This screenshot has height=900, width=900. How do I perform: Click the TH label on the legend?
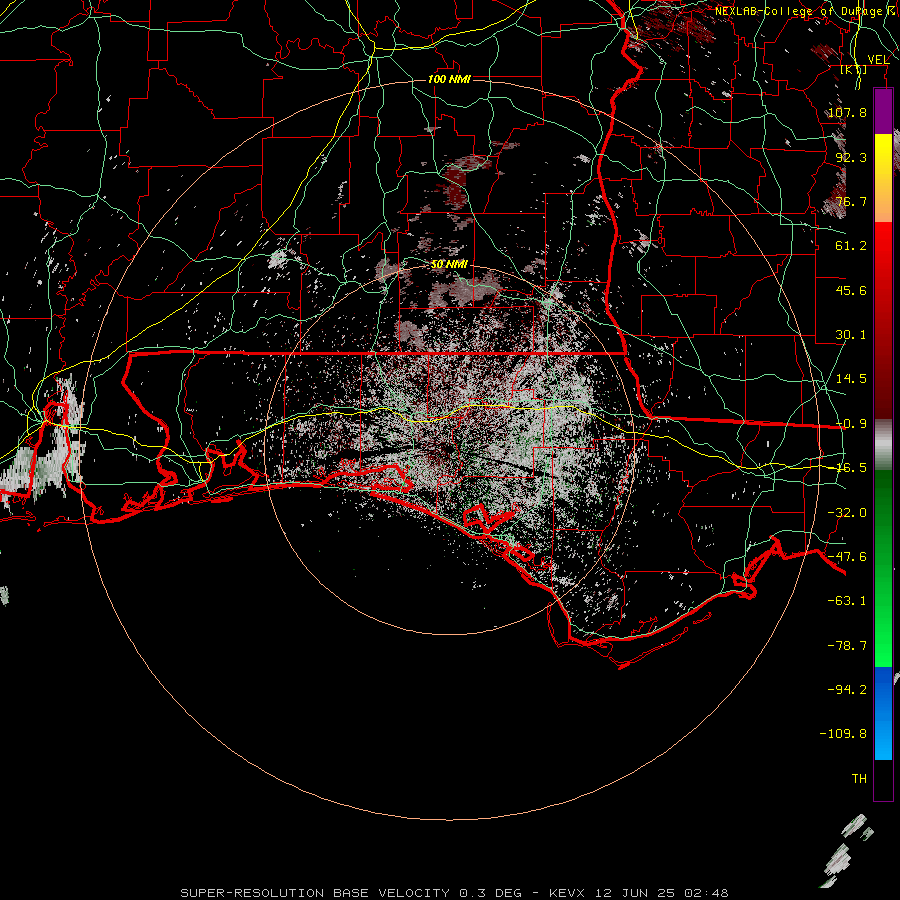(859, 779)
